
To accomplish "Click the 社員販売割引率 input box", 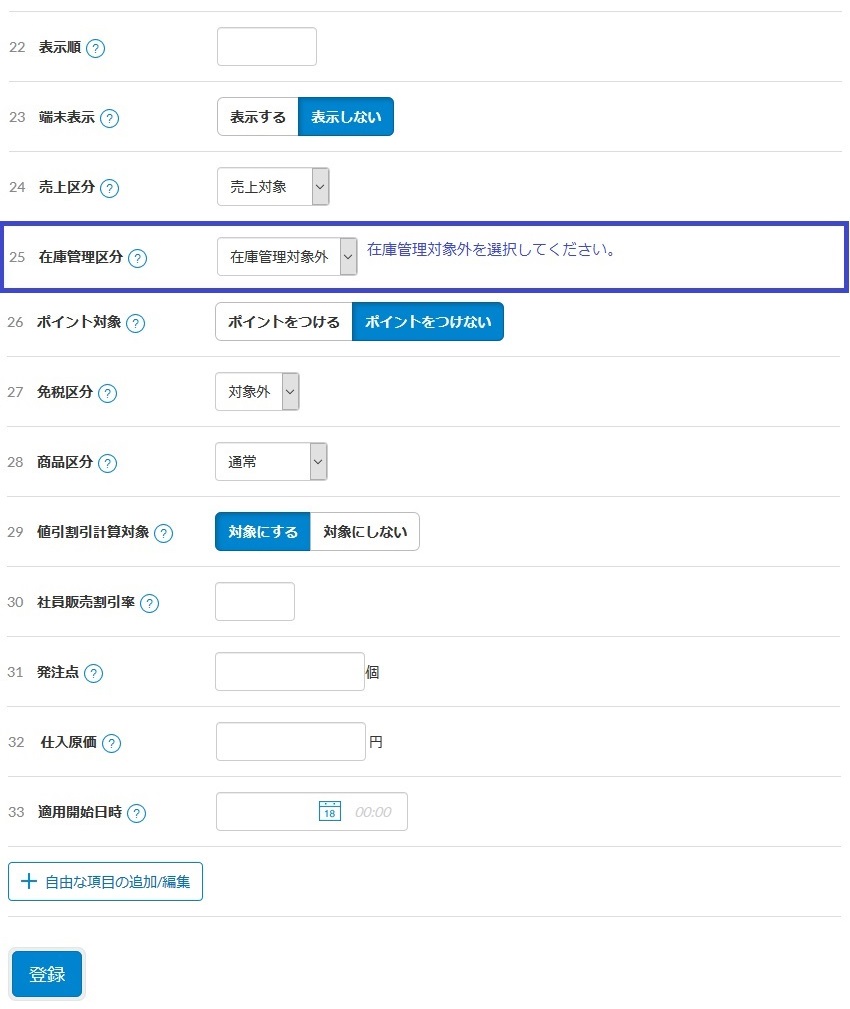I will [x=255, y=602].
